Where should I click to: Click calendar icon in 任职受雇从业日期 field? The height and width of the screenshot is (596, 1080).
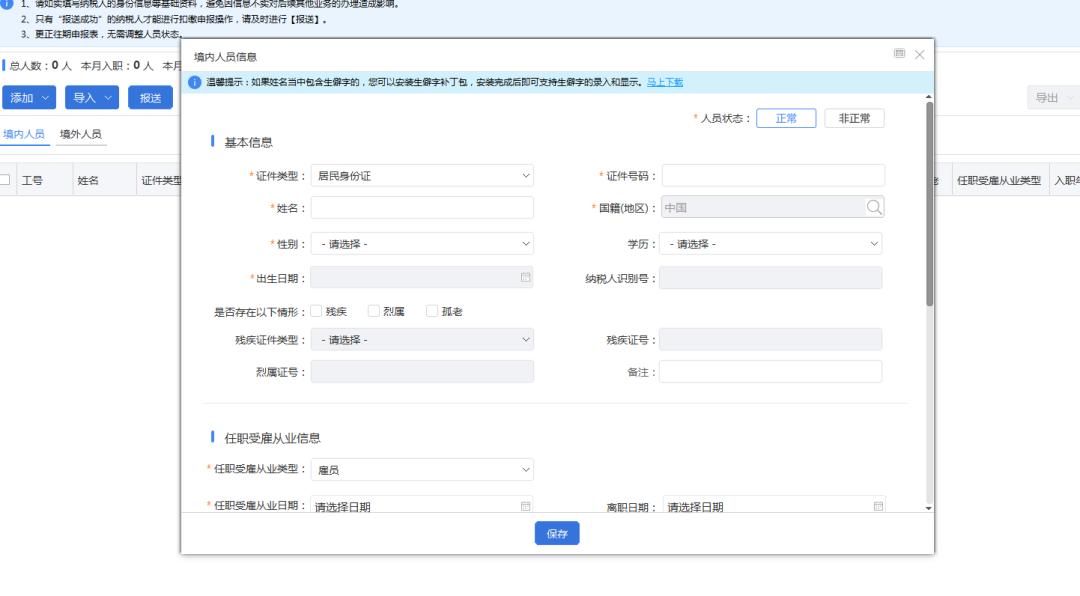tap(525, 506)
